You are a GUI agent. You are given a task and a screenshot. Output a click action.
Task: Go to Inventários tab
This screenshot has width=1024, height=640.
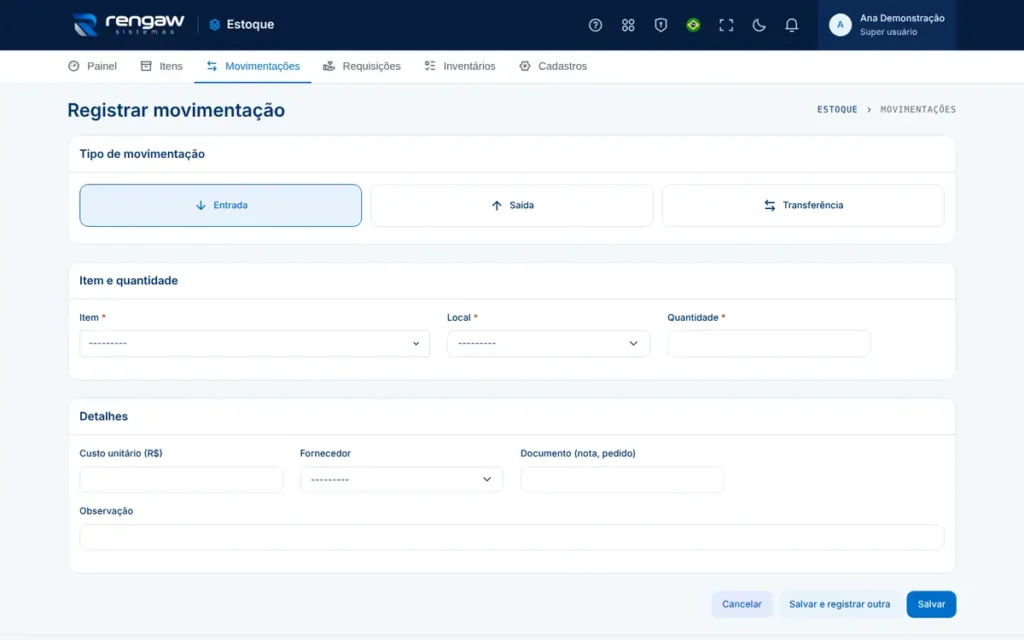[460, 66]
